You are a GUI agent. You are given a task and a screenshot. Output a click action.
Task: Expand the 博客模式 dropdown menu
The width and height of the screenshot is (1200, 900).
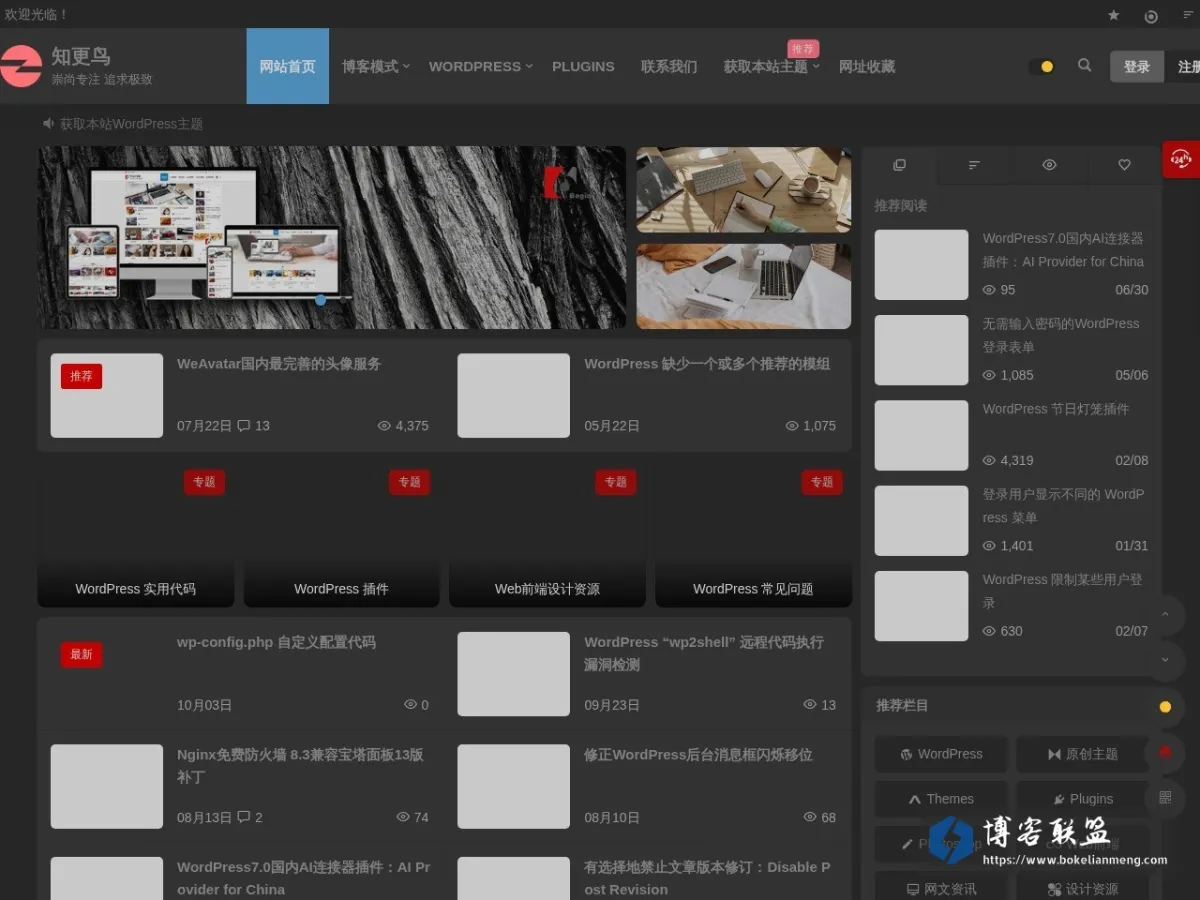click(x=376, y=66)
